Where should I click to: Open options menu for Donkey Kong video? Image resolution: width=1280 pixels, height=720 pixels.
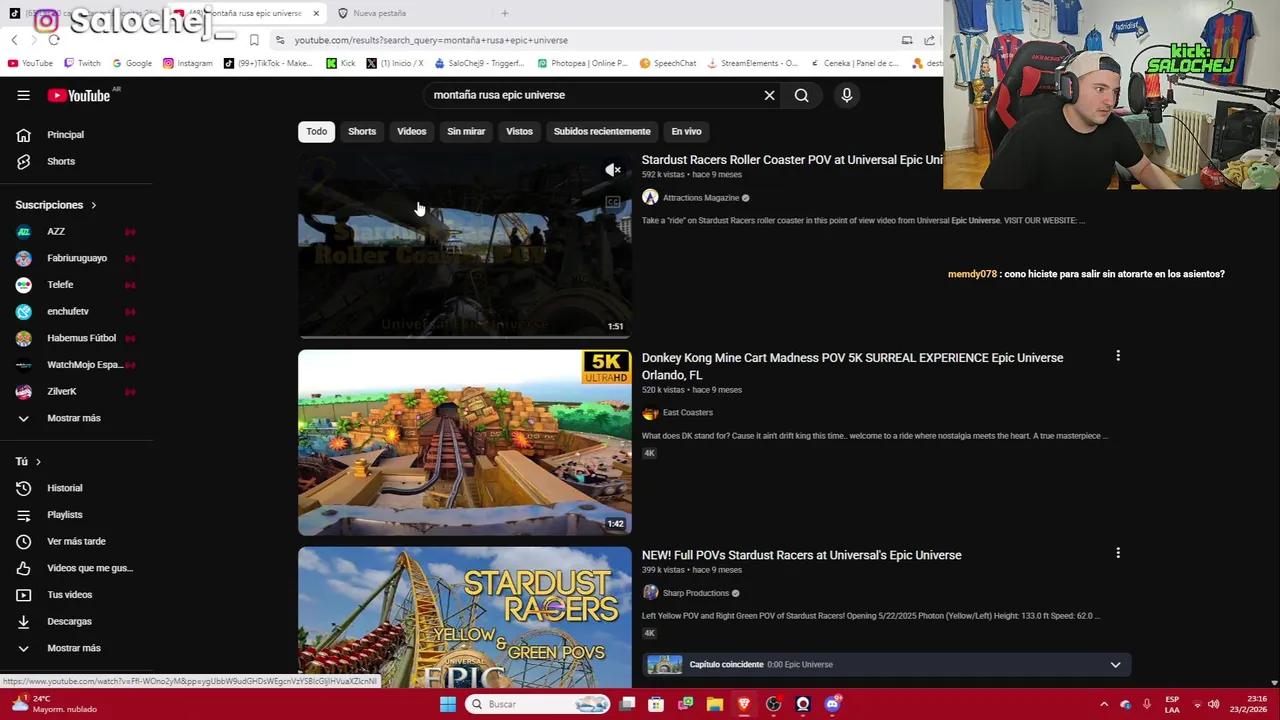click(1118, 356)
